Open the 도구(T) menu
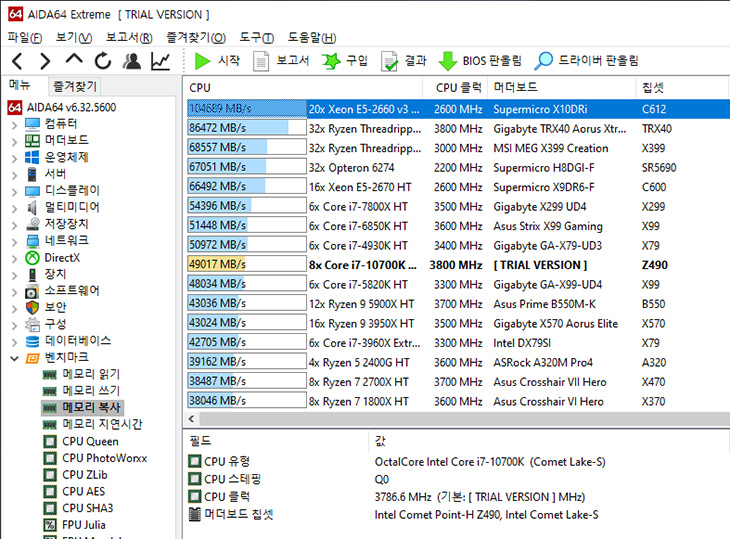The image size is (730, 539). pyautogui.click(x=257, y=38)
